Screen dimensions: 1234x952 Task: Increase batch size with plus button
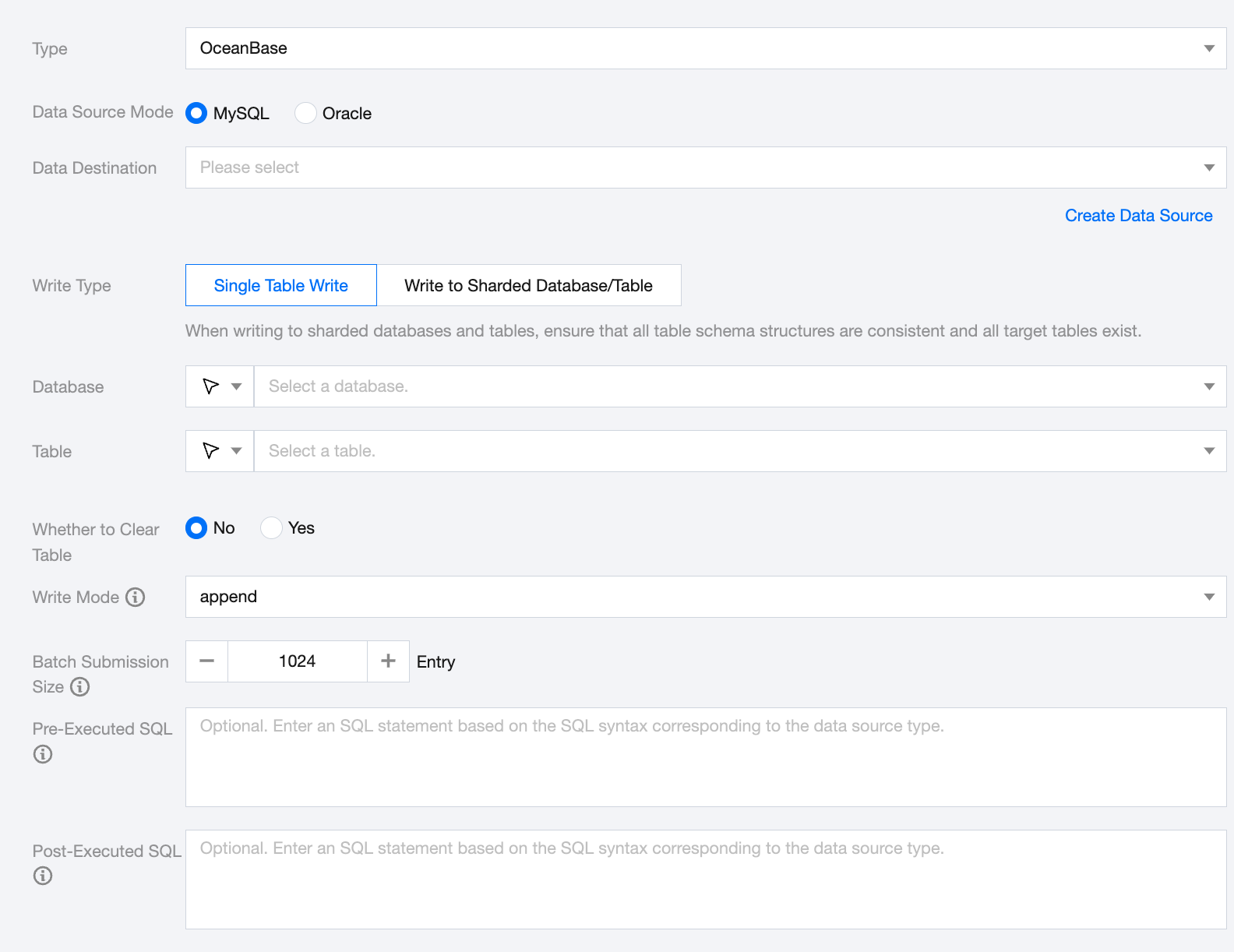[x=388, y=661]
